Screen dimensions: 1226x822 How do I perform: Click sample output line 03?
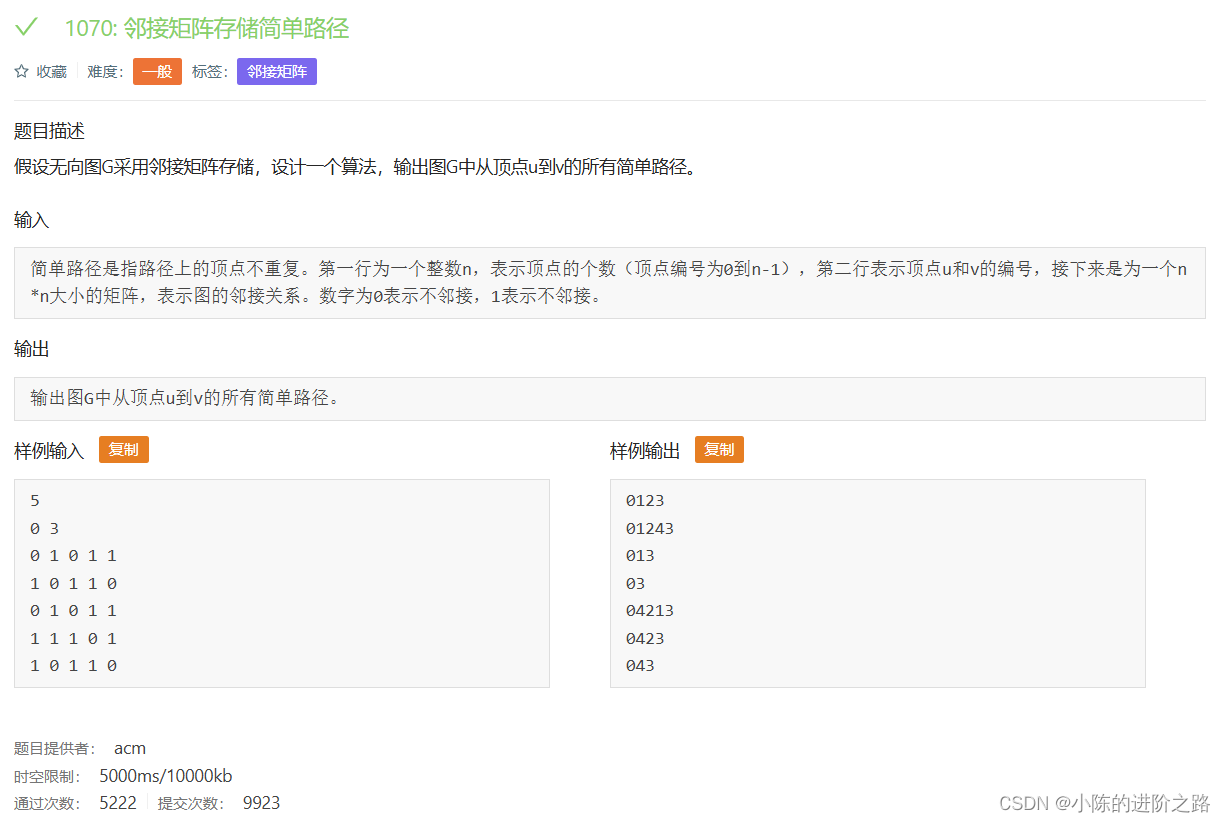pos(635,583)
